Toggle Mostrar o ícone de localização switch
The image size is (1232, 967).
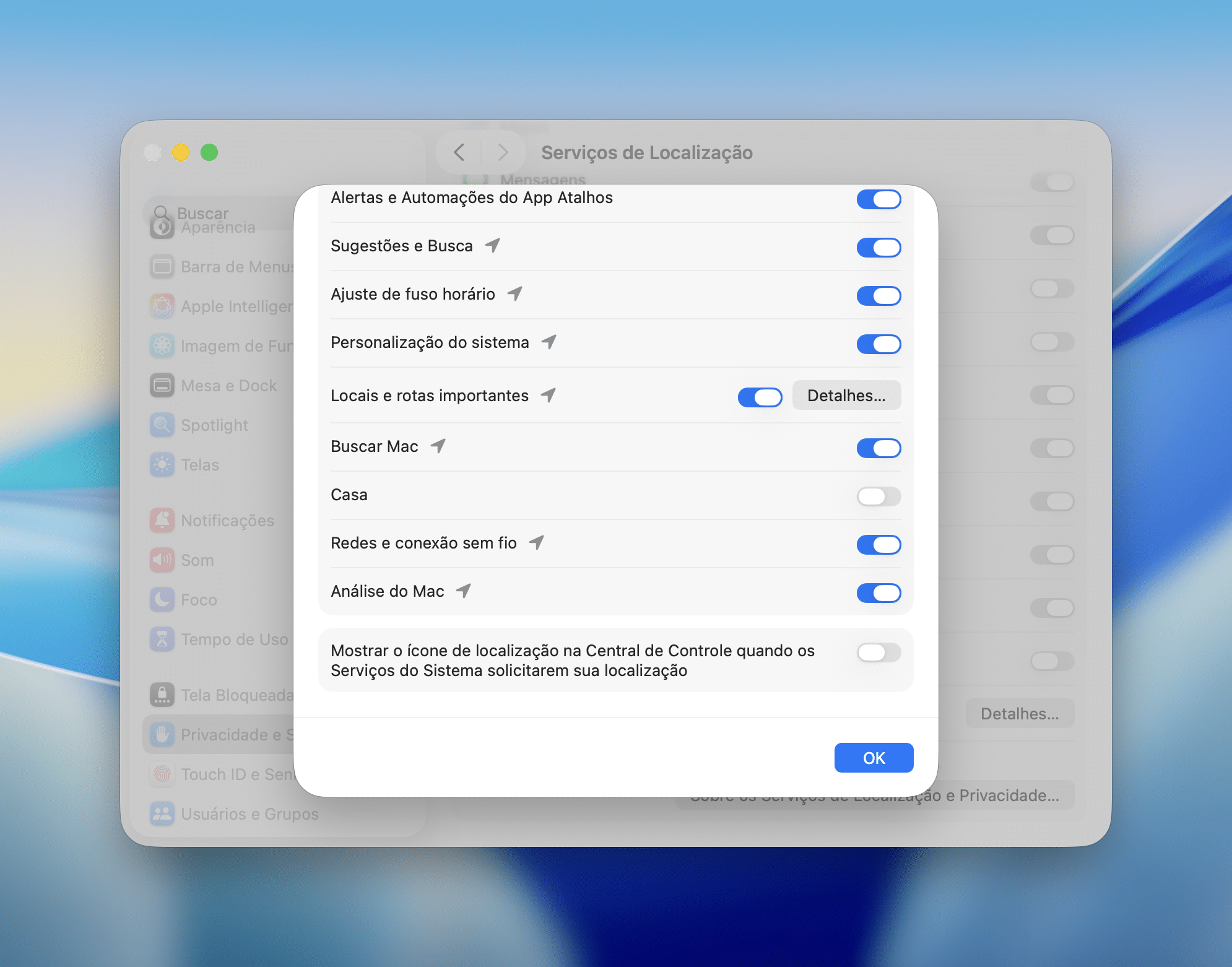pyautogui.click(x=878, y=652)
